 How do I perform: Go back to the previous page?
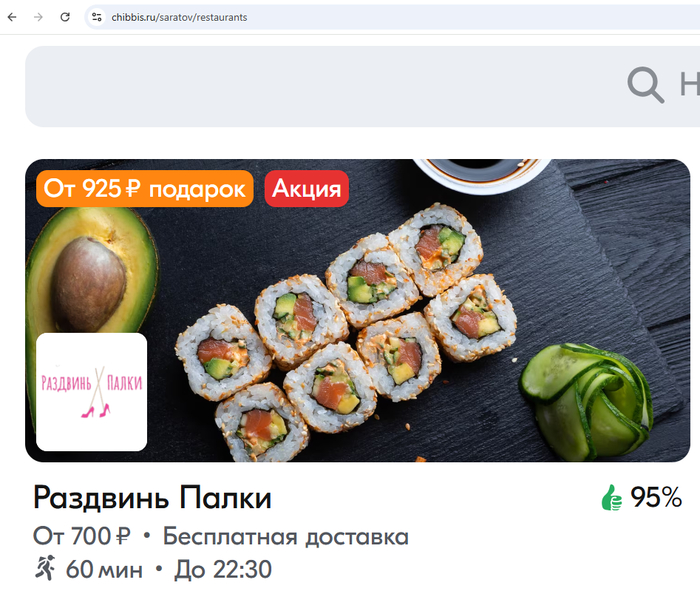(12, 17)
